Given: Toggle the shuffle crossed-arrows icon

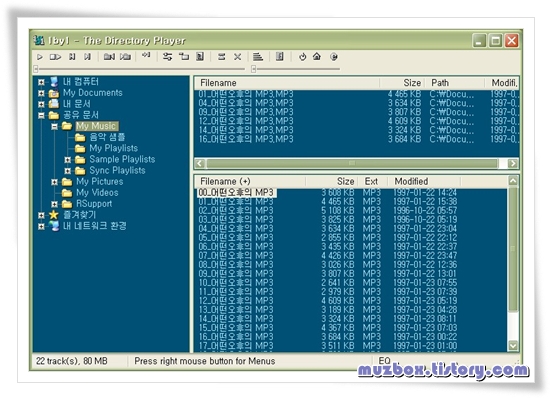Looking at the screenshot, I should click(237, 57).
